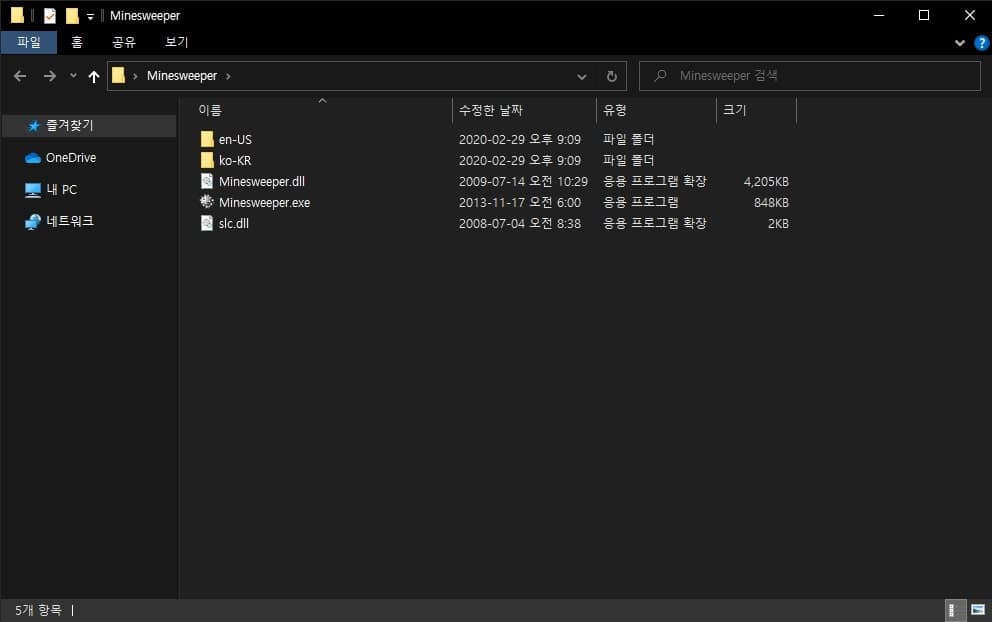This screenshot has width=992, height=622.
Task: Minimize the Minesweeper explorer window
Action: (x=879, y=15)
